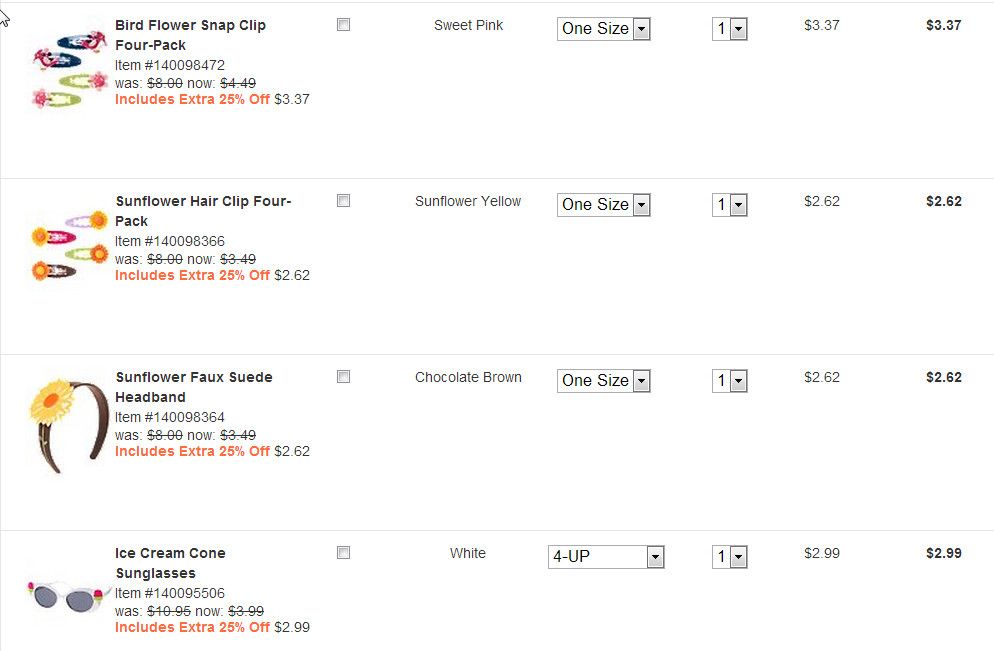
Task: Enable the Ice Cream Cone Sunglasses checkbox
Action: click(x=344, y=553)
